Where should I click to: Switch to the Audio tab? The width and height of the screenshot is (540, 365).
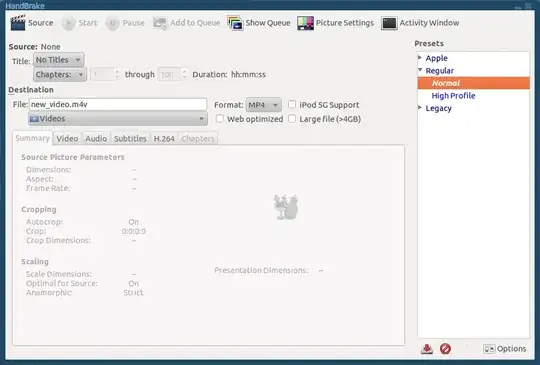[96, 138]
